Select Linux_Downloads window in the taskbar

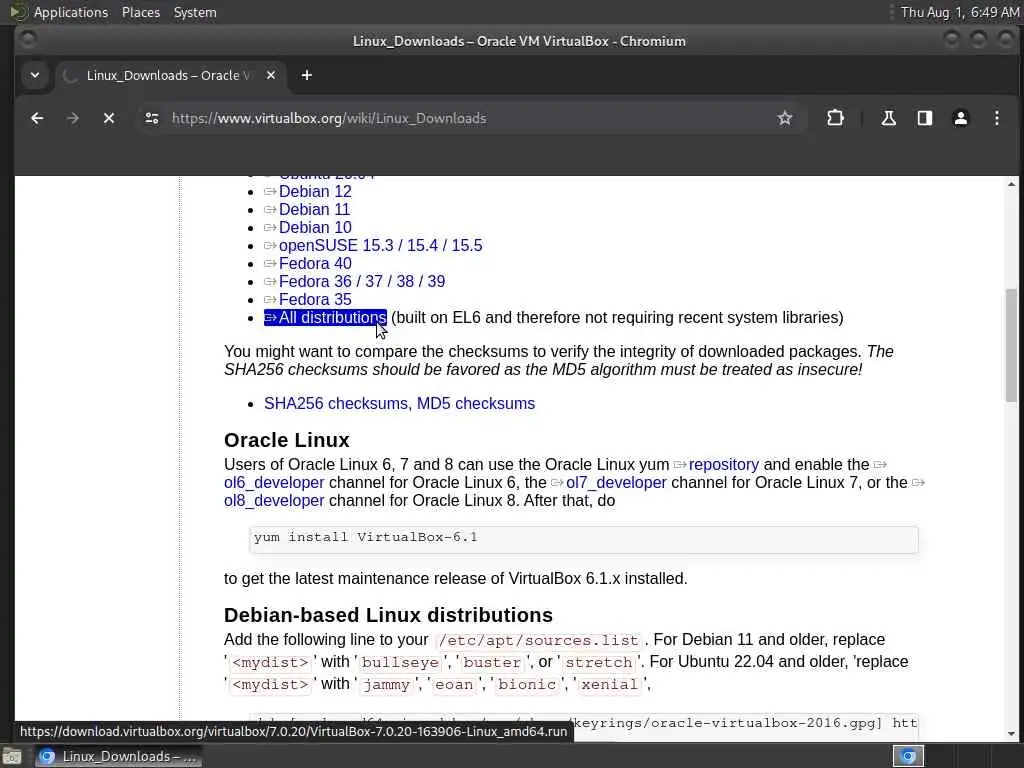pyautogui.click(x=118, y=756)
